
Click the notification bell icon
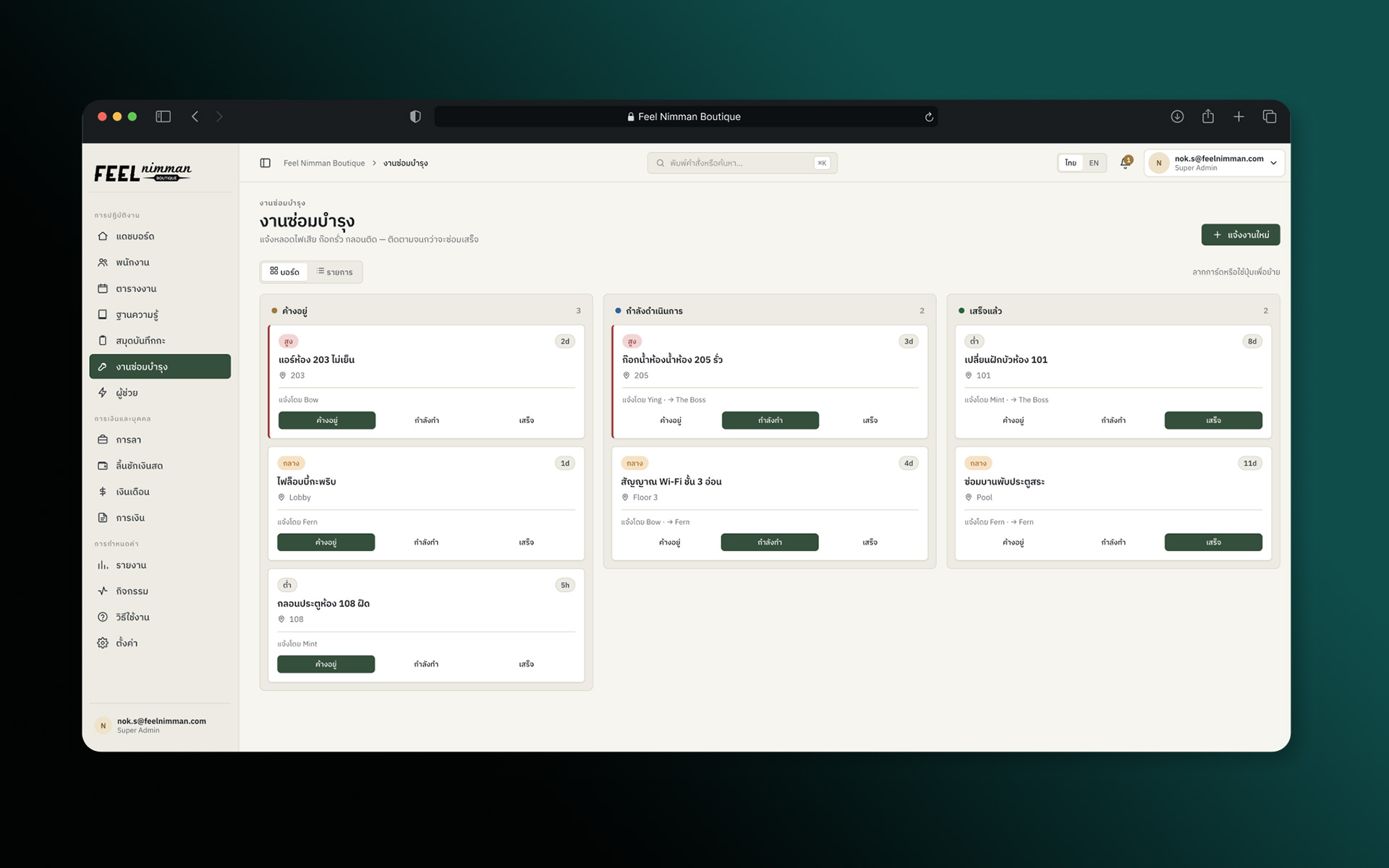[x=1126, y=163]
